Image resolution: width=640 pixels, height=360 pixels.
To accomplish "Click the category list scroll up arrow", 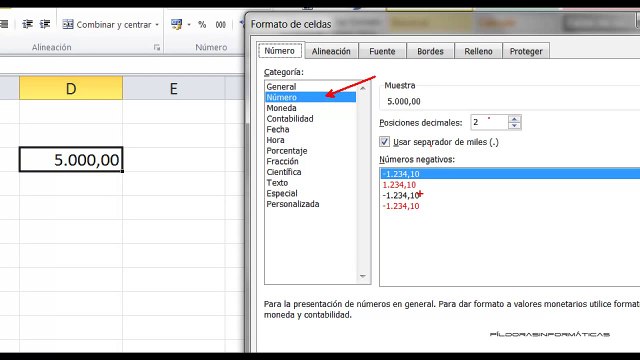I will point(362,88).
